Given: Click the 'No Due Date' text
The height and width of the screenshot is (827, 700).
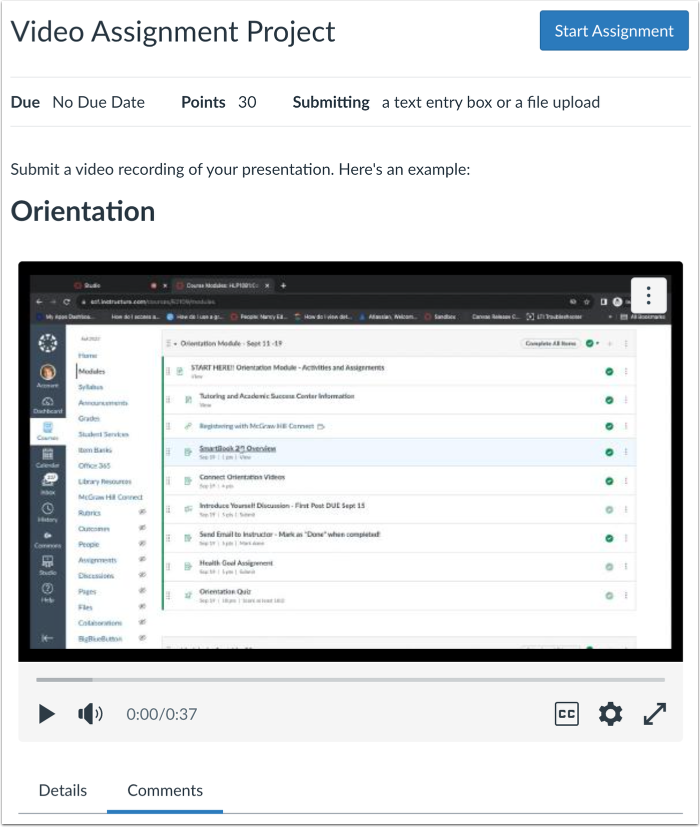Looking at the screenshot, I should (99, 102).
